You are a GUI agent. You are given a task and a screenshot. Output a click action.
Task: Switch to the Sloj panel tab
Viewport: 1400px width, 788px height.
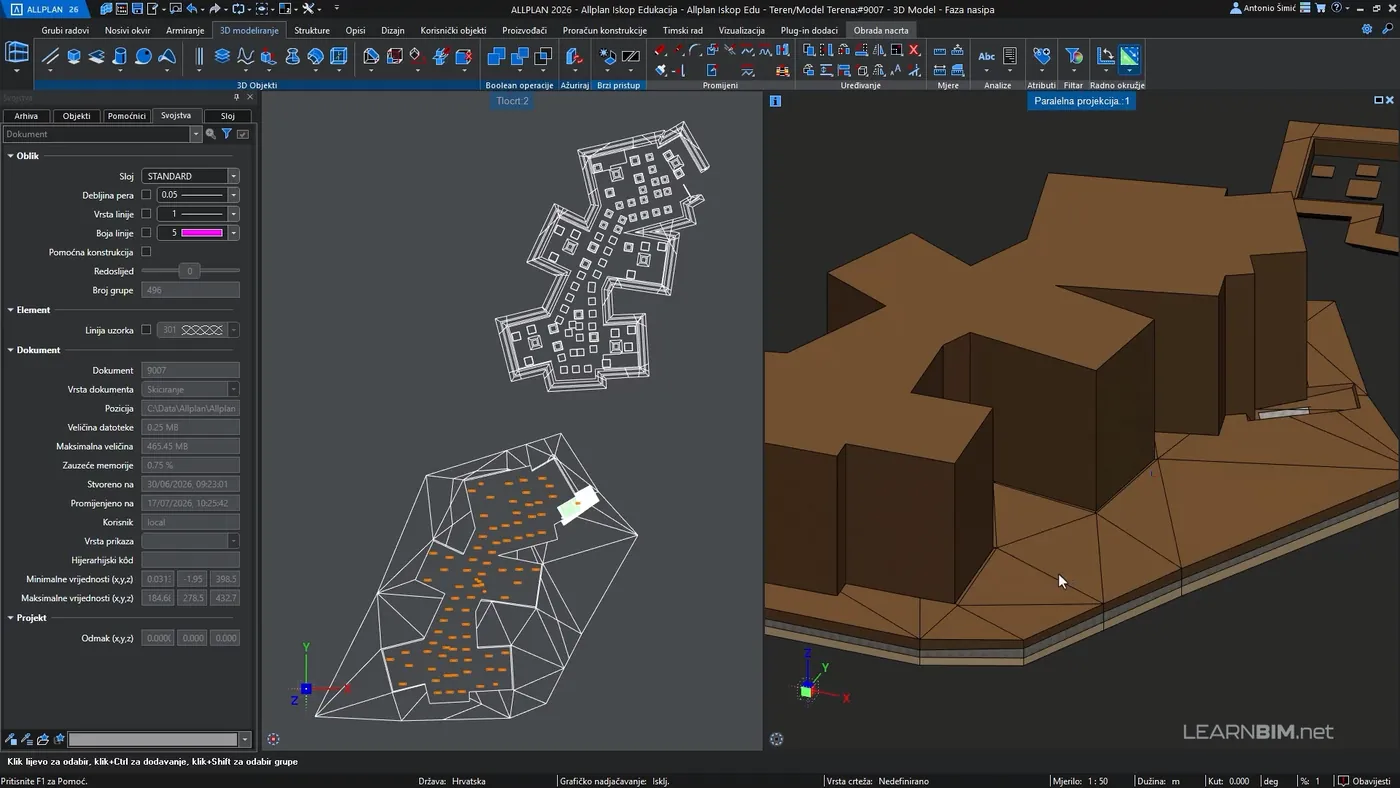pos(228,116)
